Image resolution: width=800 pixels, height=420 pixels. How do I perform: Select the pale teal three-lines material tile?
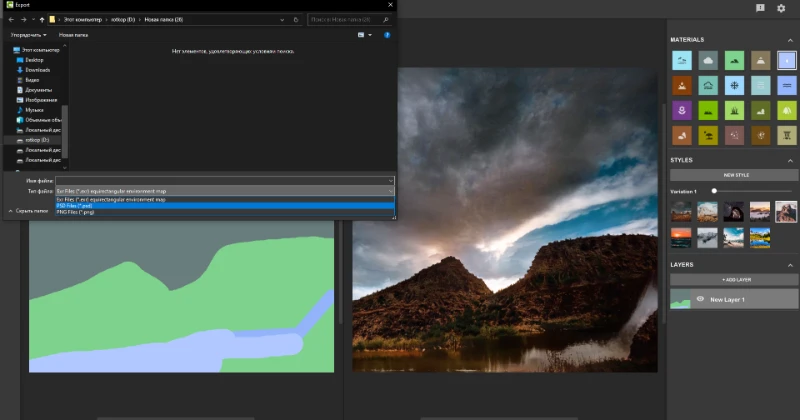[760, 85]
